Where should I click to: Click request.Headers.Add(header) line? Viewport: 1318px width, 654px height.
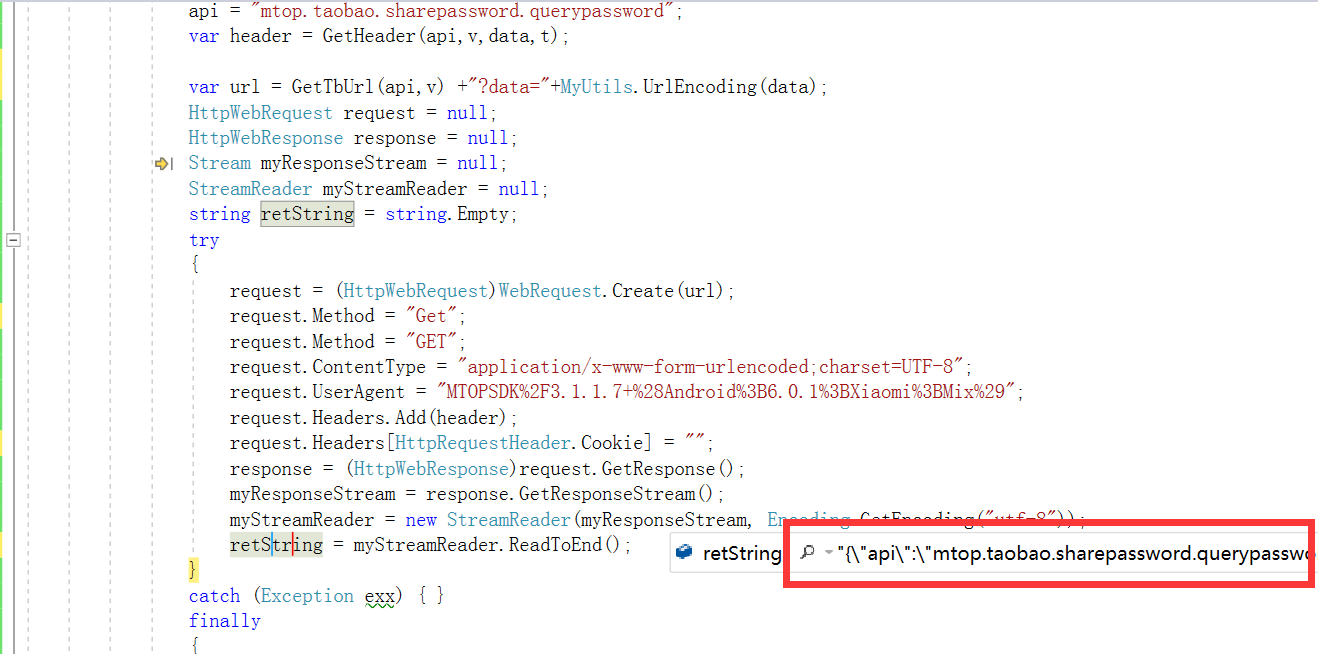374,418
